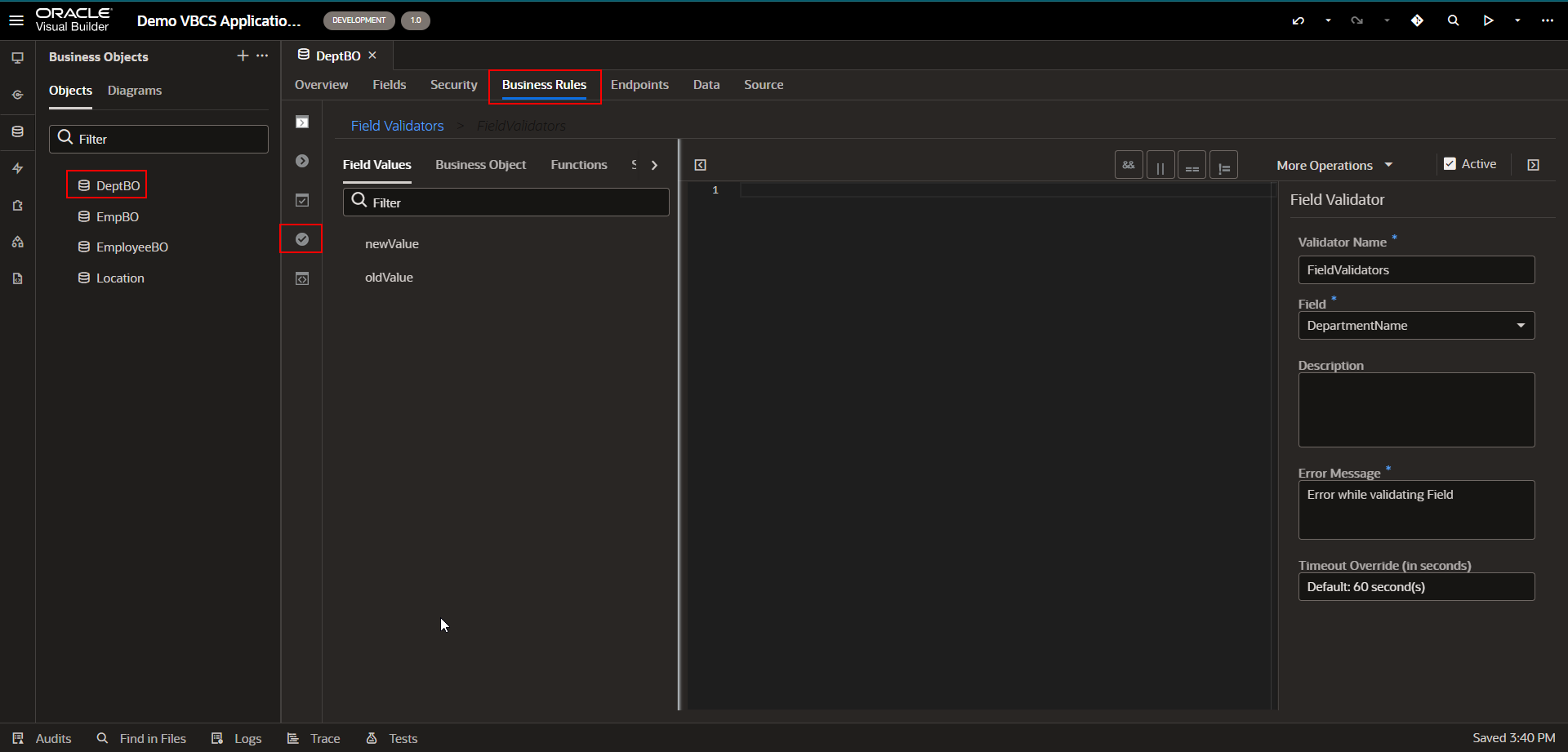This screenshot has height=752, width=1568.
Task: Open Object Validators checkbox rail icon
Action: pos(302,200)
